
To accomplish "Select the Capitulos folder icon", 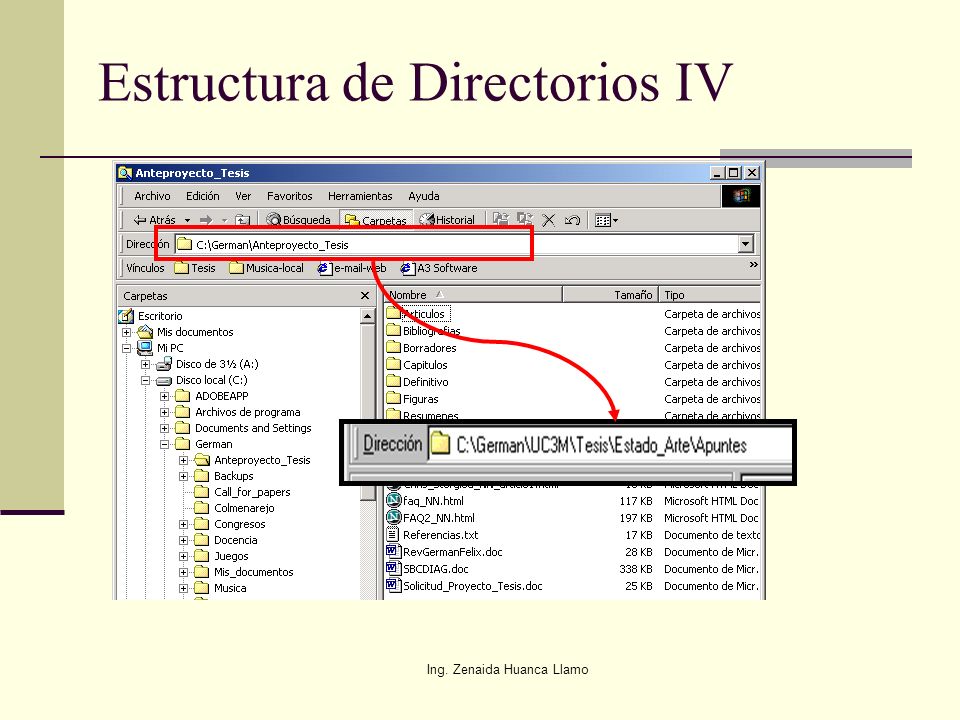I will pyautogui.click(x=394, y=364).
